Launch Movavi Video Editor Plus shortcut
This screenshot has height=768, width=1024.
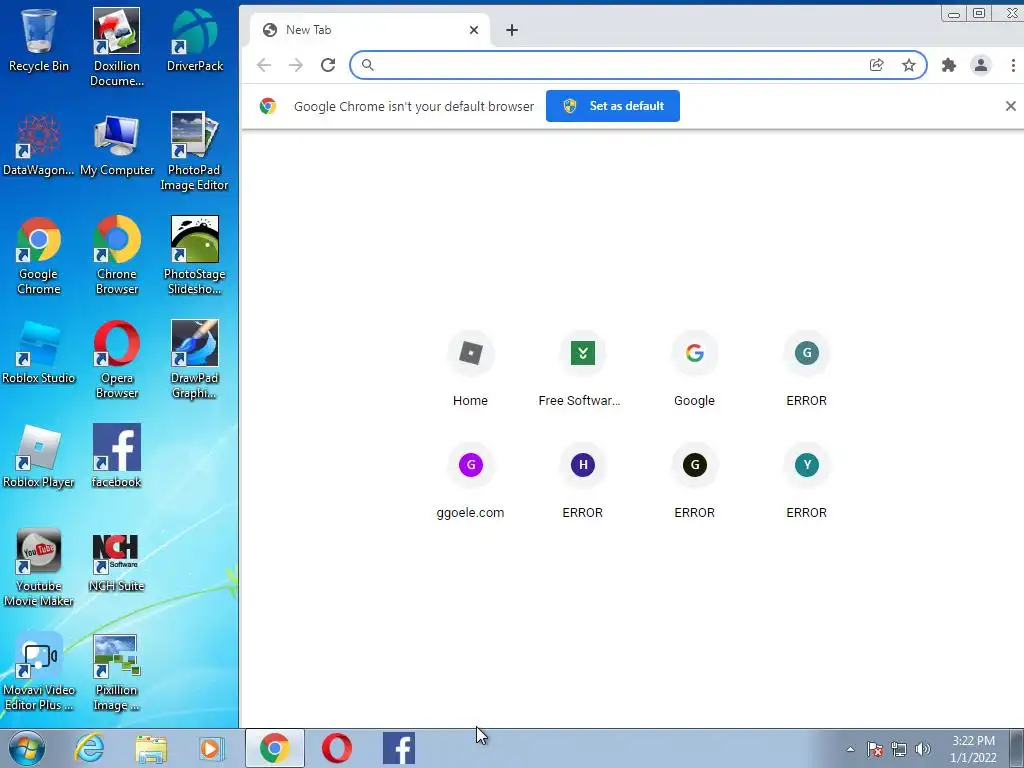tap(39, 672)
